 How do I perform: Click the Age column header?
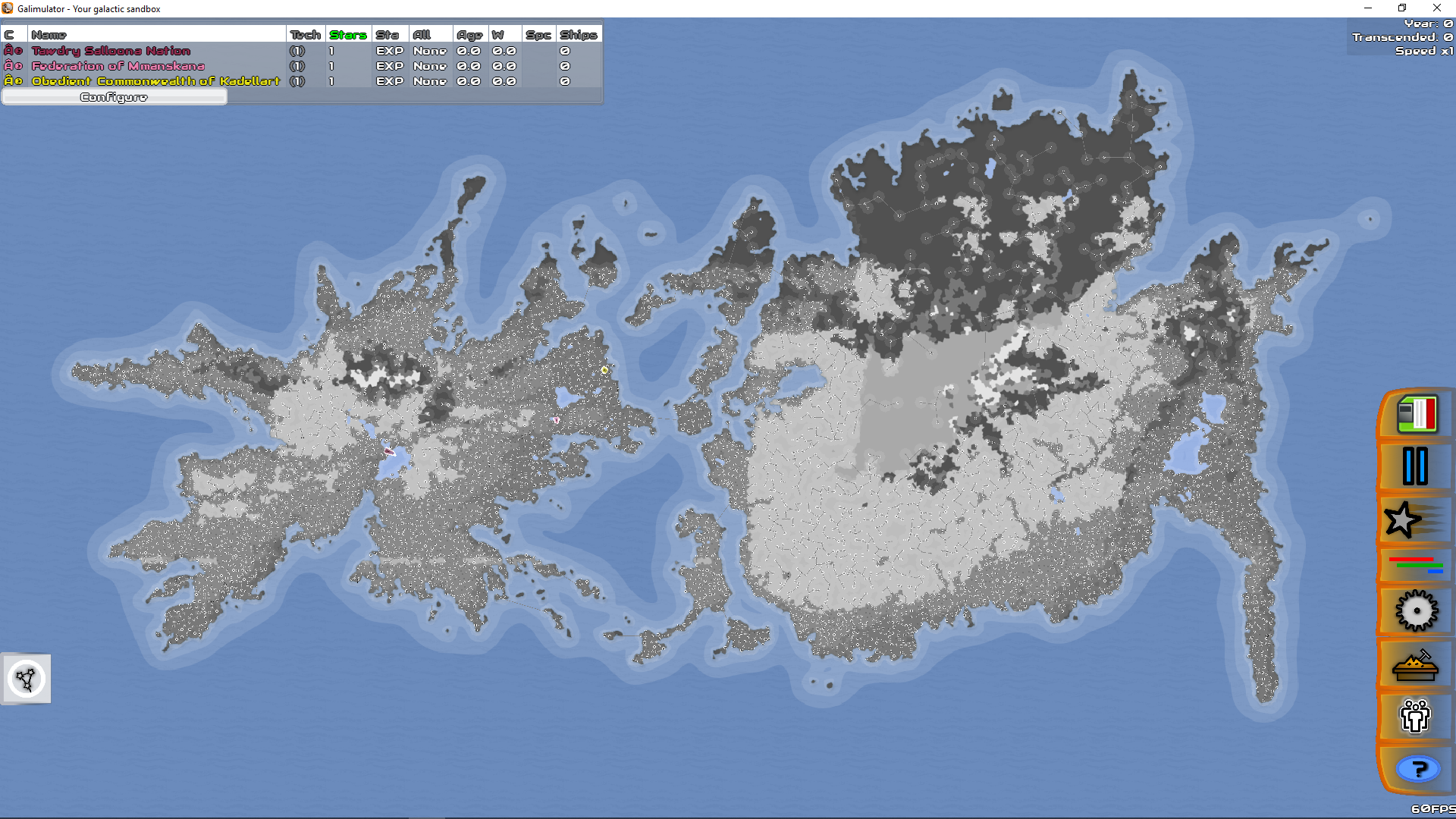click(x=469, y=35)
